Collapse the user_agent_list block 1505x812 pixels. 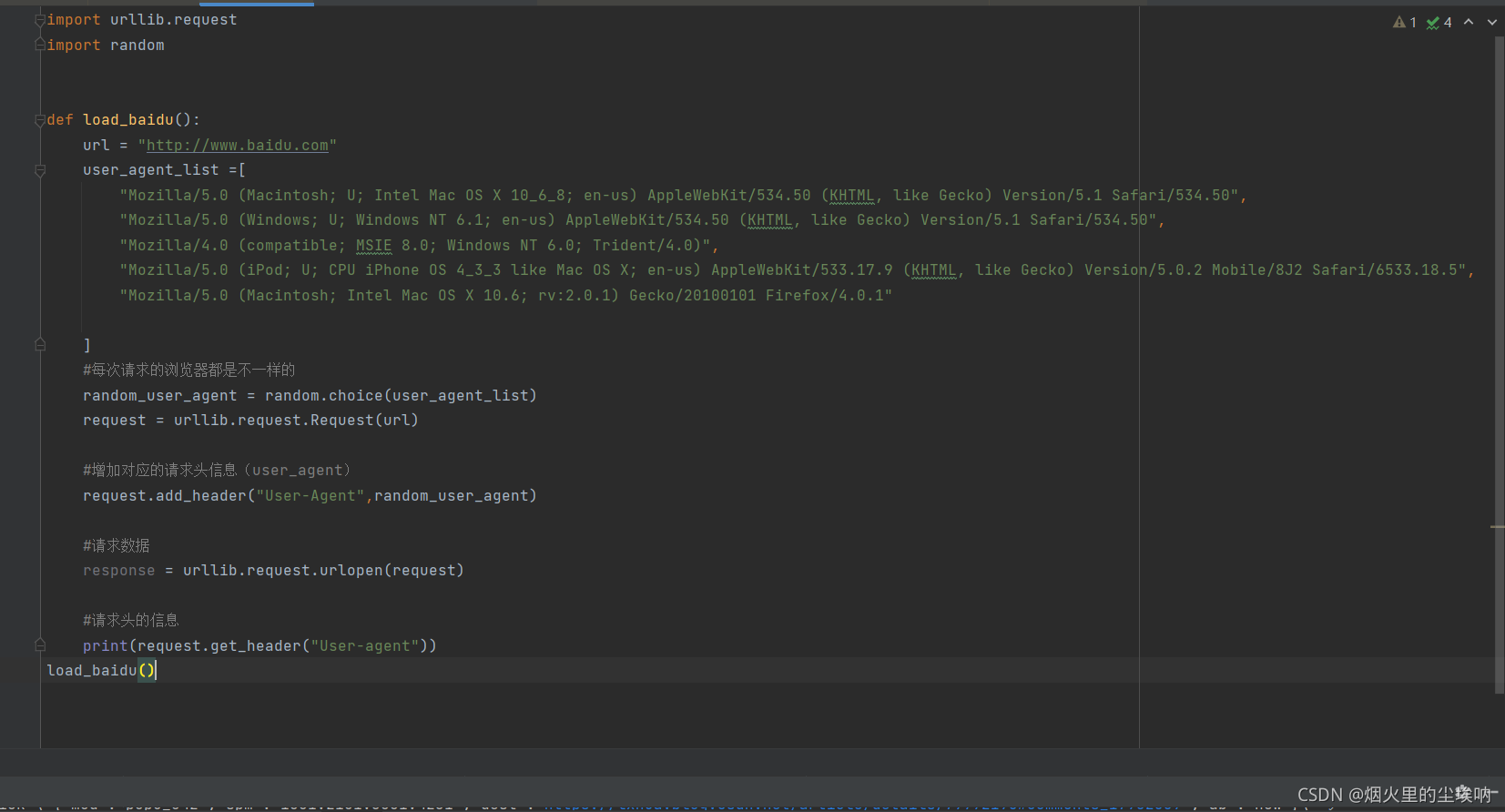40,170
